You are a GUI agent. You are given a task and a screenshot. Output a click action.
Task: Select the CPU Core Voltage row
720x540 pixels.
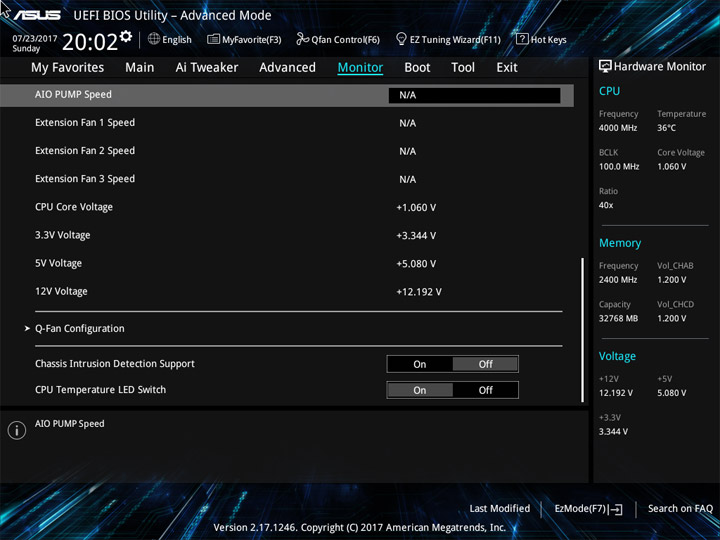point(74,207)
